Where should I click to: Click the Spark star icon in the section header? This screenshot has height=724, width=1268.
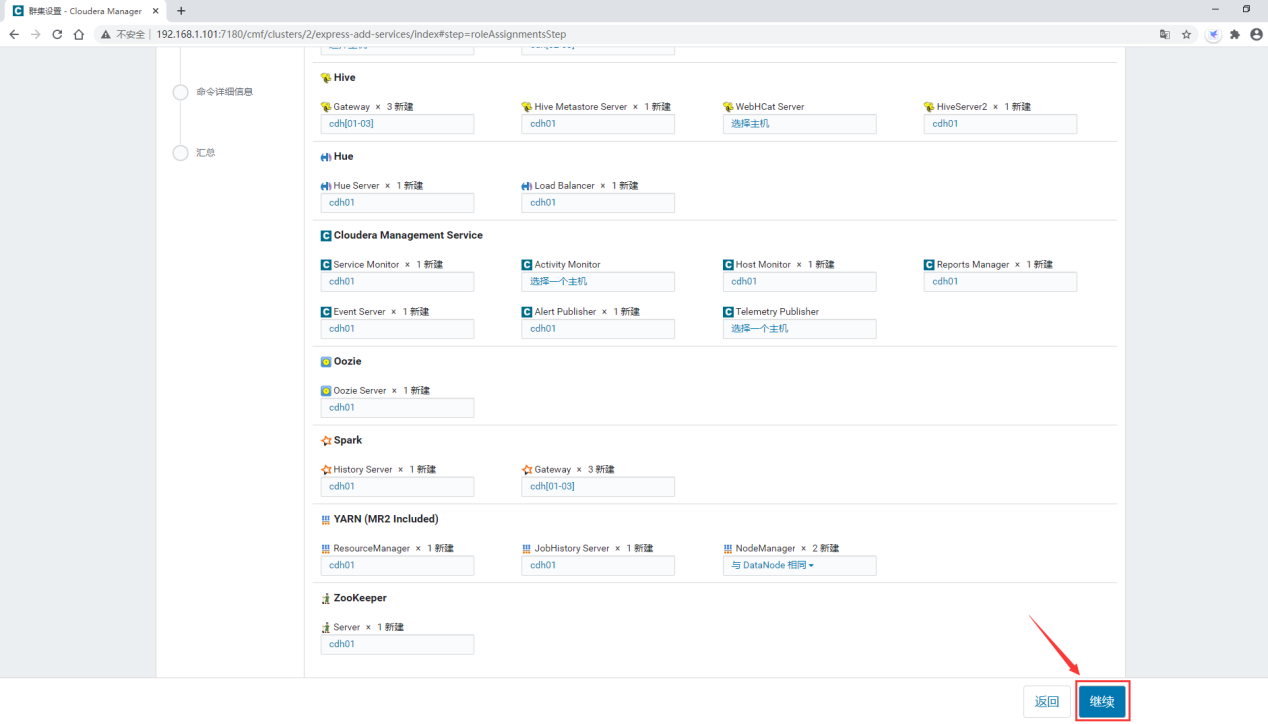click(x=326, y=441)
